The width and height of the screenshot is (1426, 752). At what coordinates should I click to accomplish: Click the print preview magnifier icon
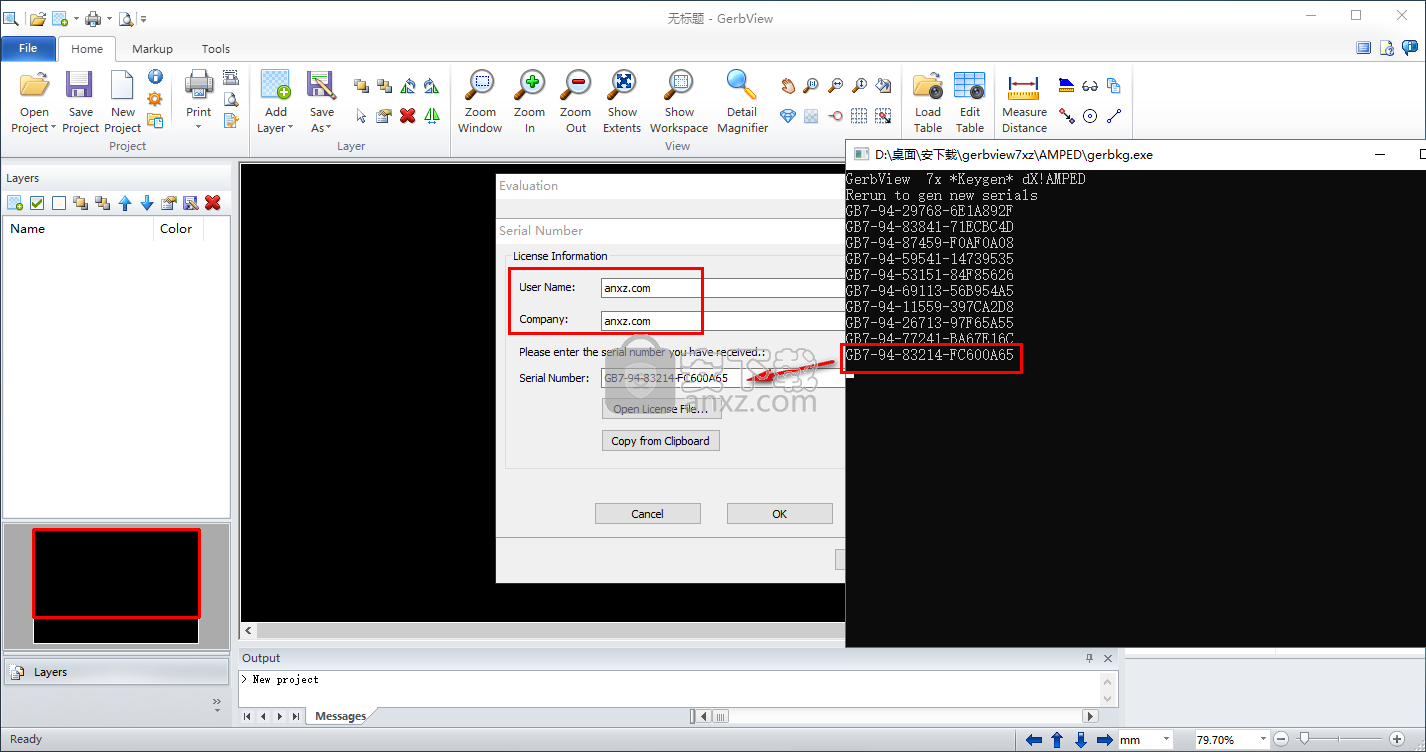[x=231, y=98]
